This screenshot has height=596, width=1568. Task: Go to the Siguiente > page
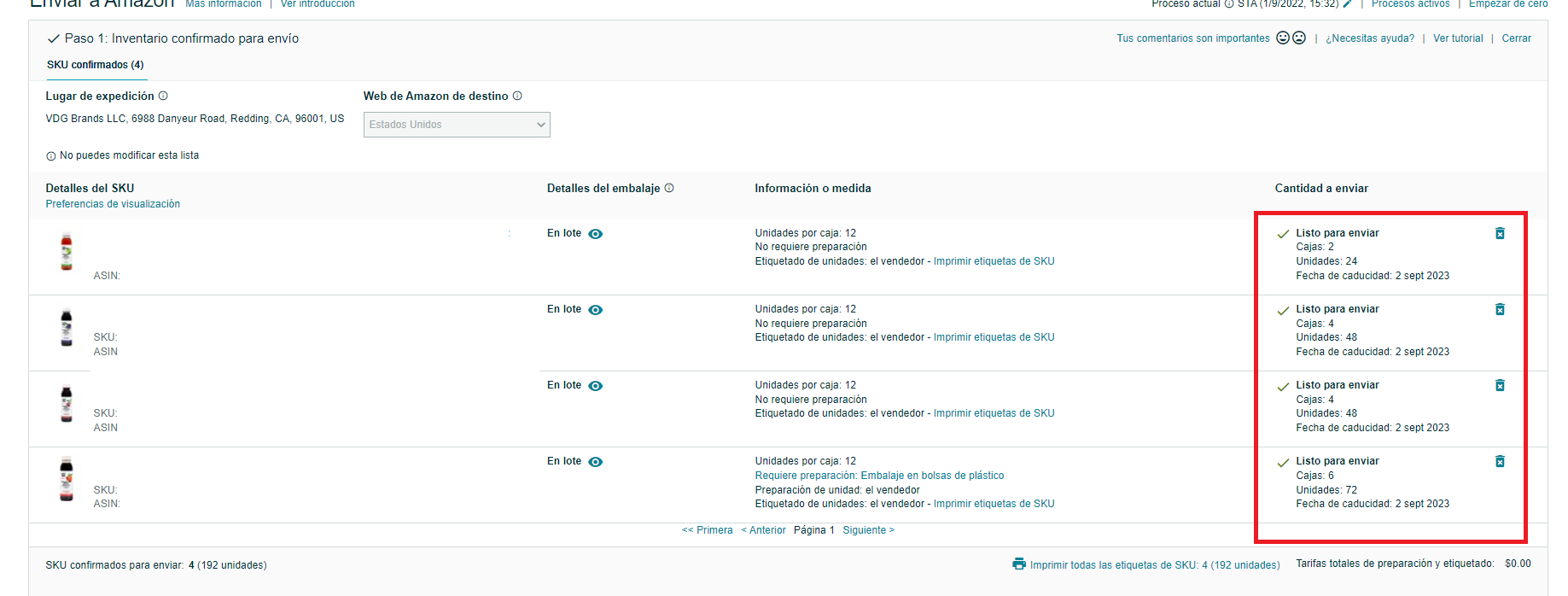[x=869, y=530]
